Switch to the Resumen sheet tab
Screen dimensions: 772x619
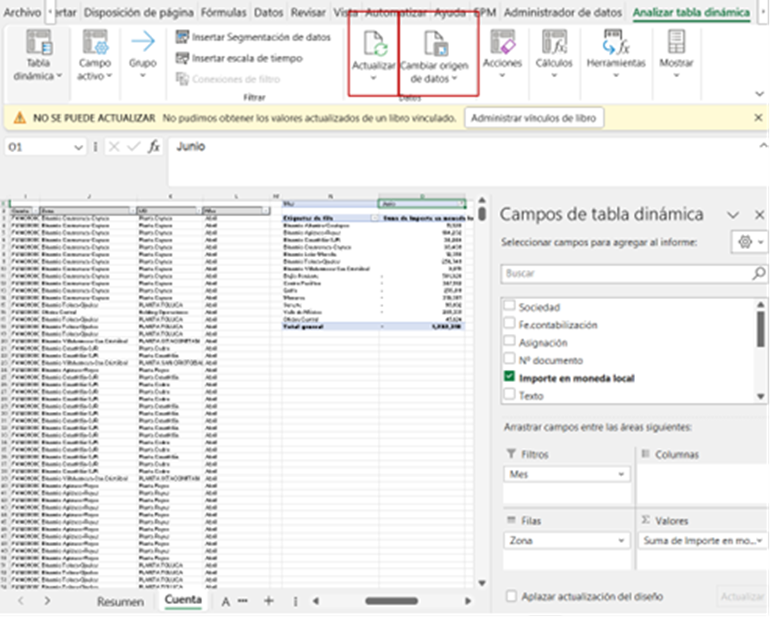pos(120,601)
